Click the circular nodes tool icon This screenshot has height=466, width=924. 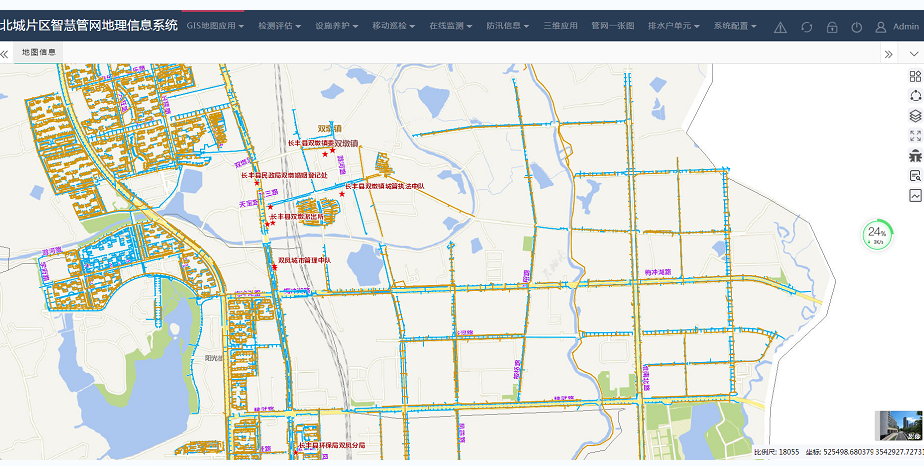point(914,96)
